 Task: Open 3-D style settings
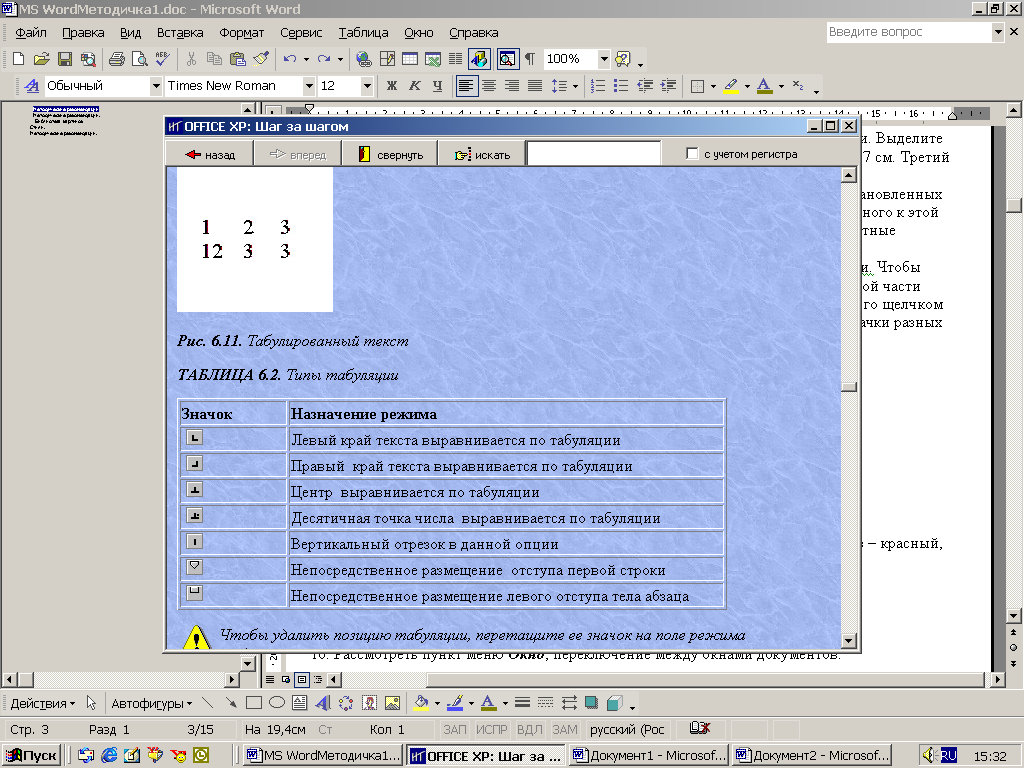tap(615, 703)
